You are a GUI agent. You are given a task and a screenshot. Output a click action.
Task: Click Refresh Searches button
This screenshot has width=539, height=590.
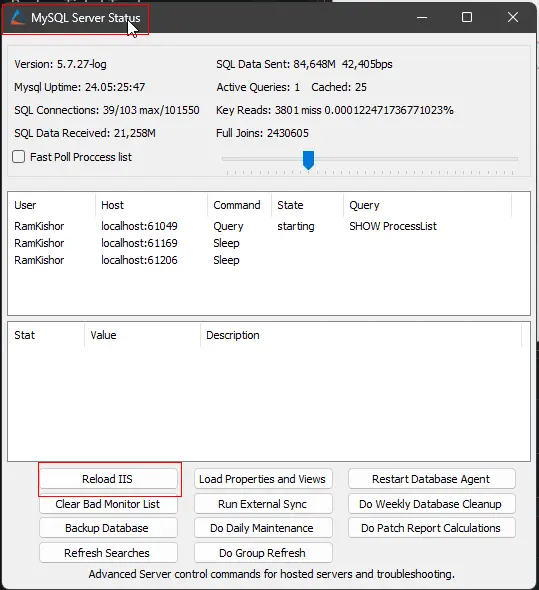point(108,553)
